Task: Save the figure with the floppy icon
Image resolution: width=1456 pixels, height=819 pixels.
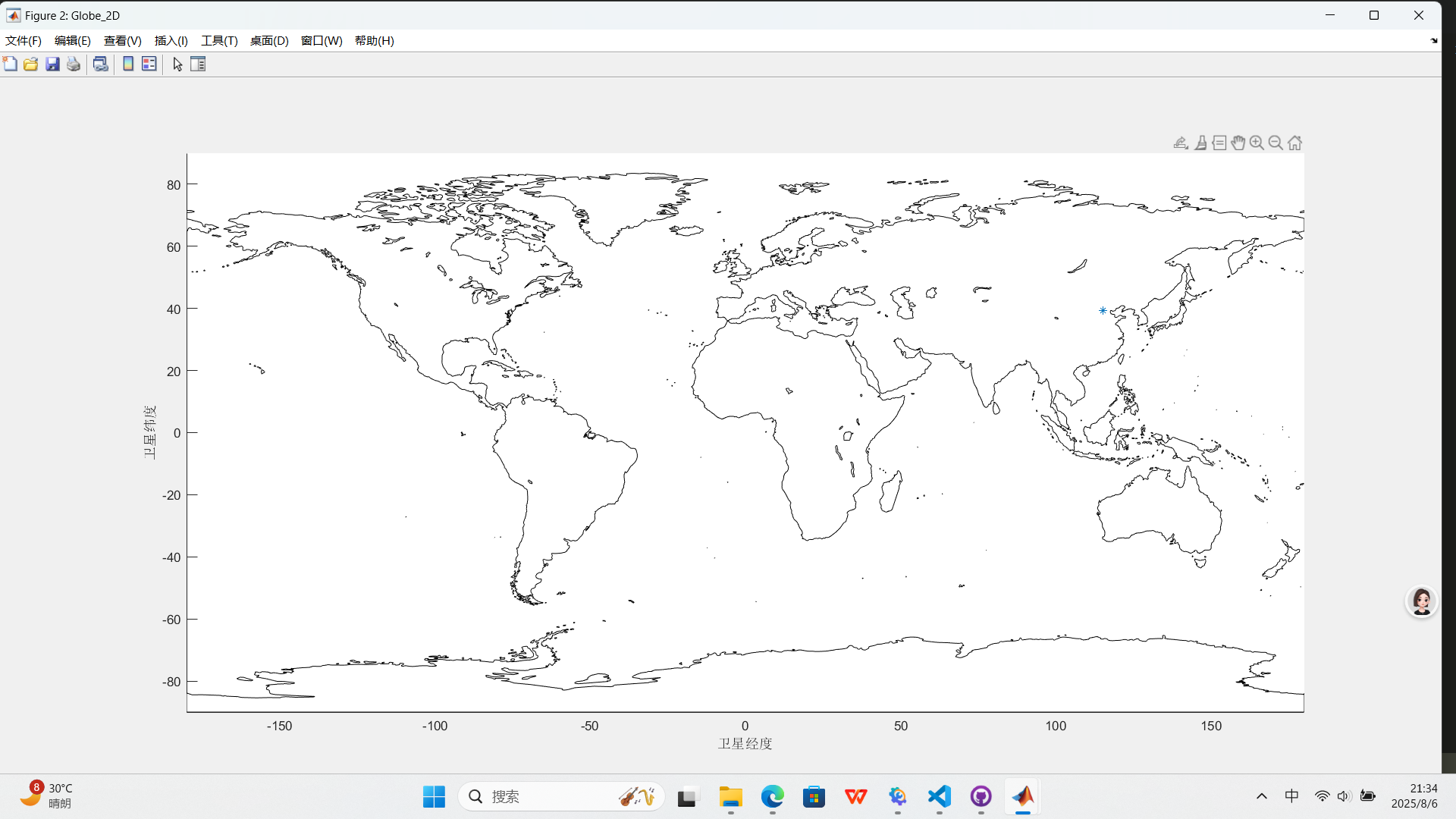Action: pyautogui.click(x=52, y=64)
